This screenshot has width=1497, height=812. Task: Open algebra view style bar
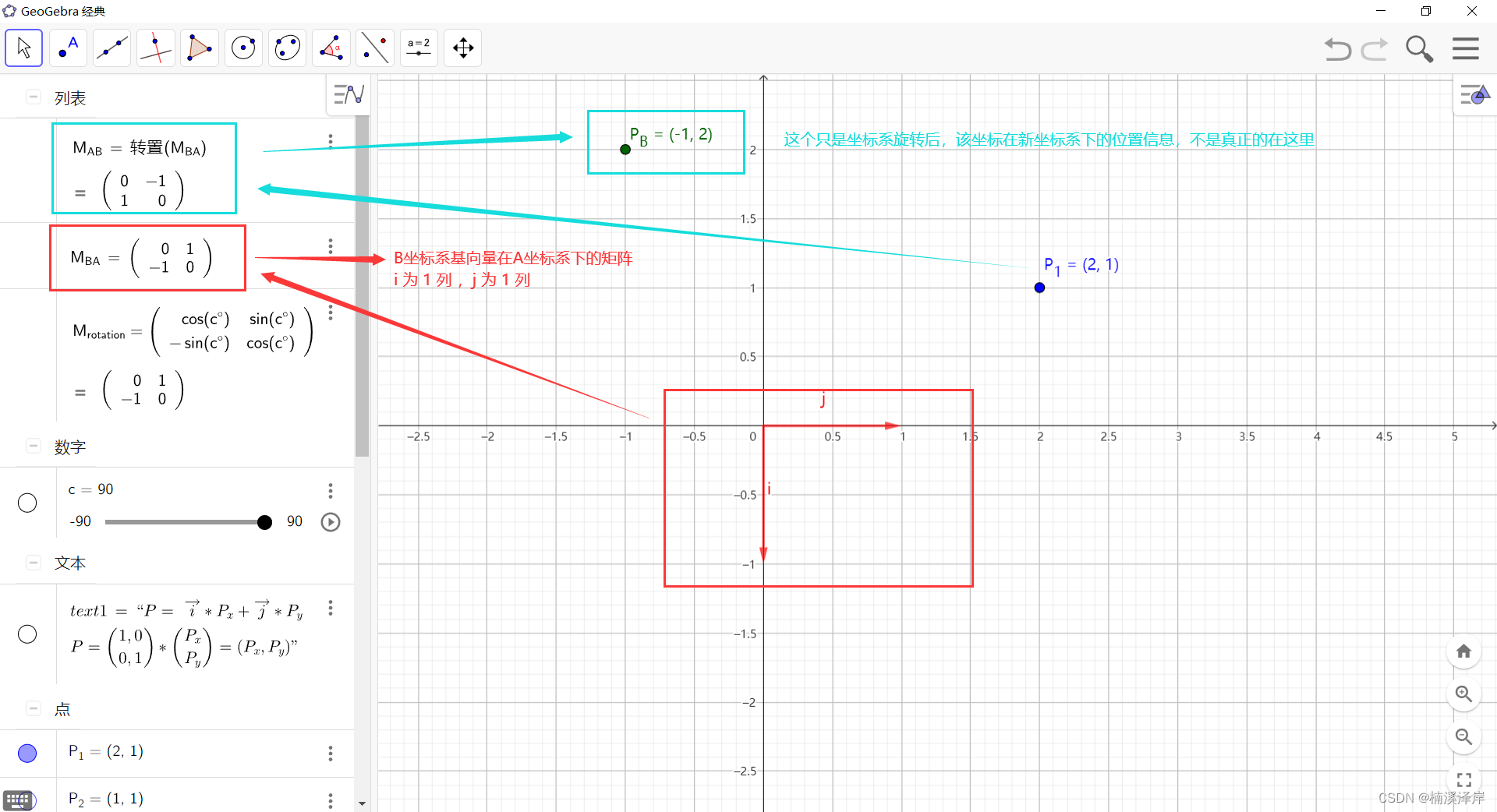pyautogui.click(x=349, y=95)
